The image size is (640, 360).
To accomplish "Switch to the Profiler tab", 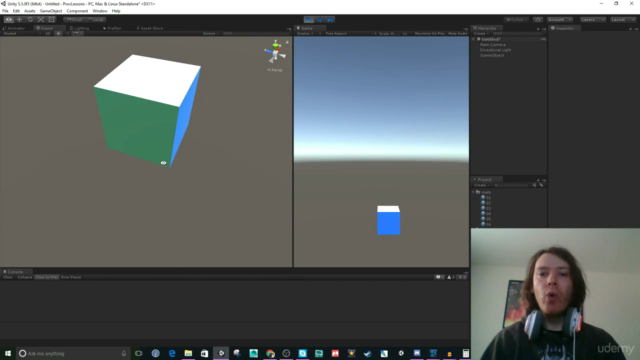I will coord(112,28).
